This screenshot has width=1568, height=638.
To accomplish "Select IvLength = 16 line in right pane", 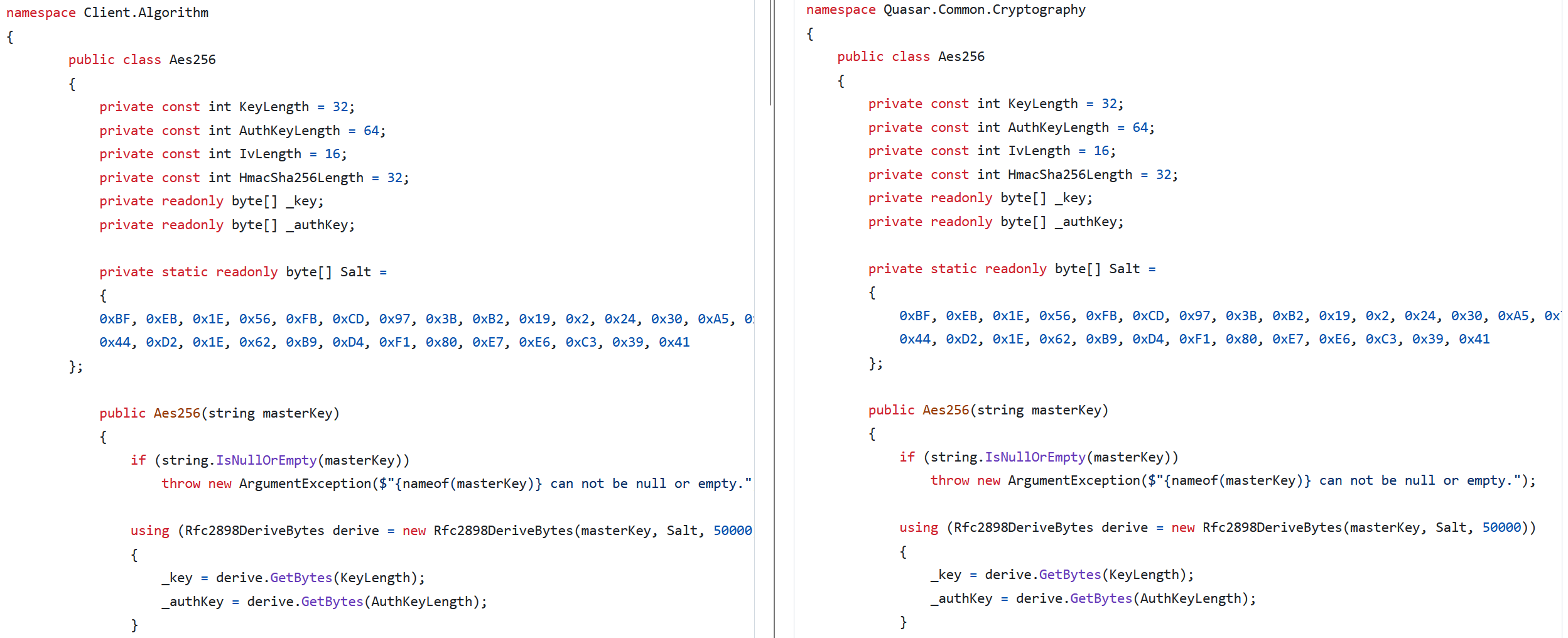I will pyautogui.click(x=992, y=151).
